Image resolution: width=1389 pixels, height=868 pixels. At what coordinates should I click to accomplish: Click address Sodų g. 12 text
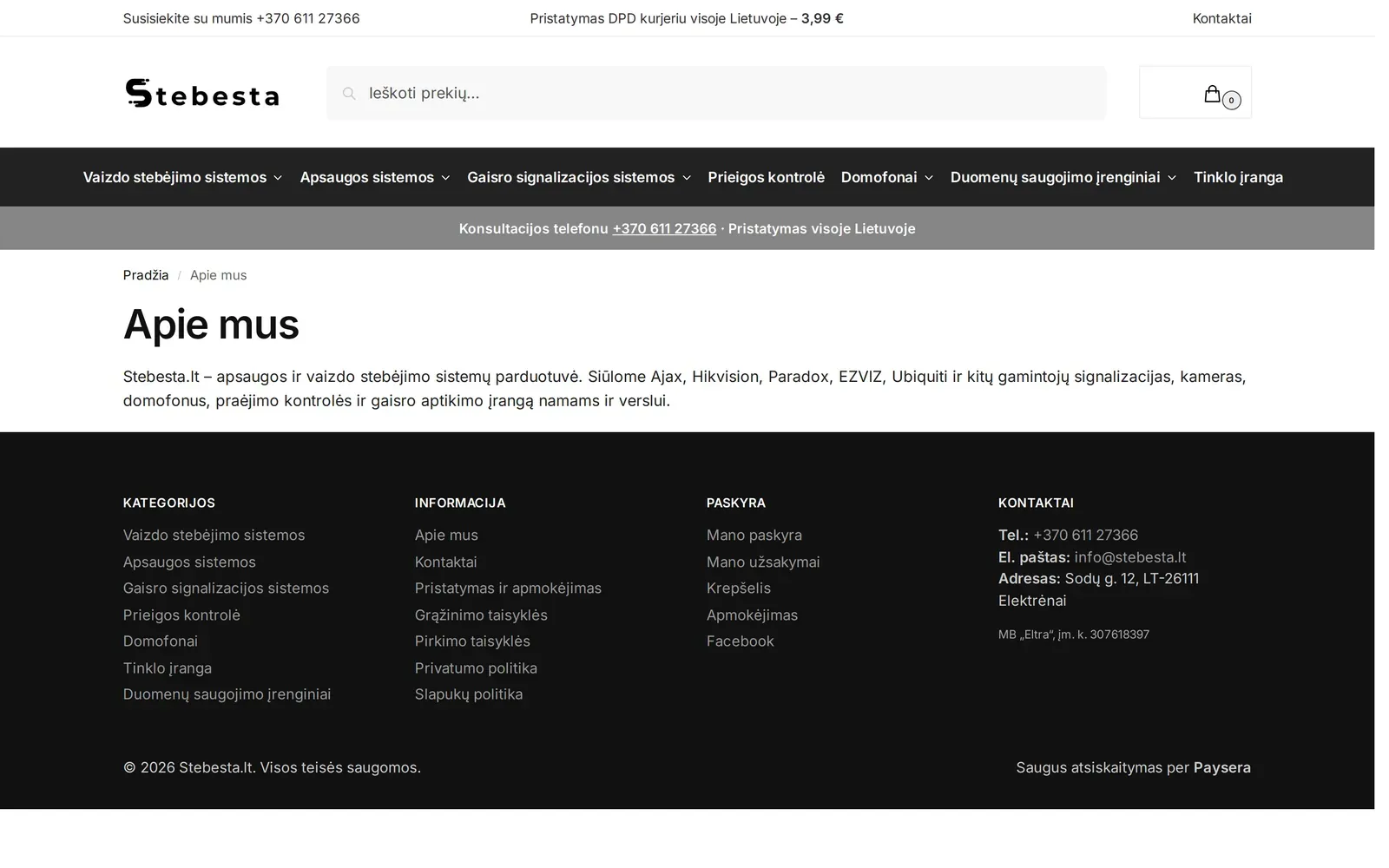click(x=1098, y=589)
